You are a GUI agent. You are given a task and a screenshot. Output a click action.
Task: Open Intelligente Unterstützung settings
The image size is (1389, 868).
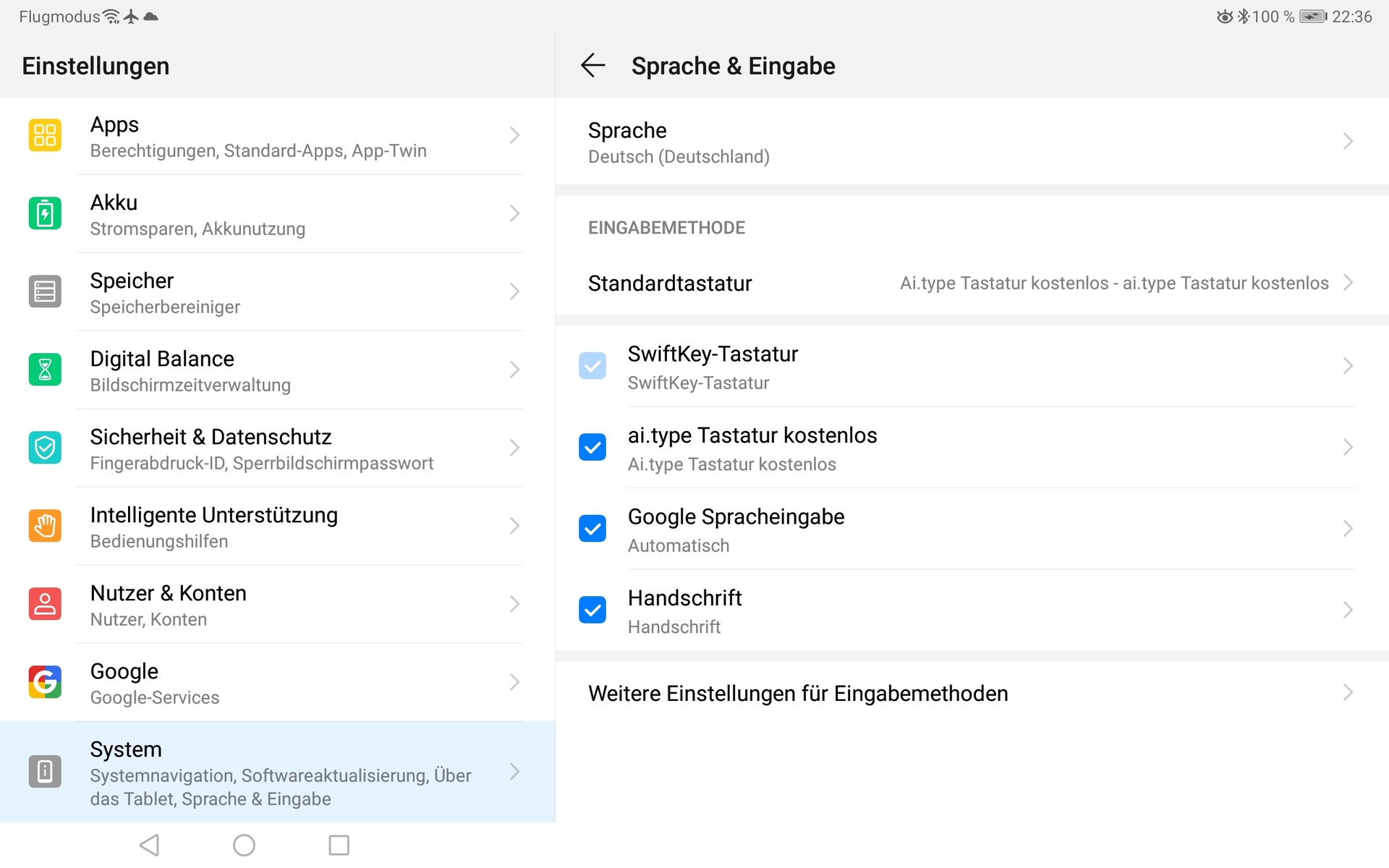278,526
